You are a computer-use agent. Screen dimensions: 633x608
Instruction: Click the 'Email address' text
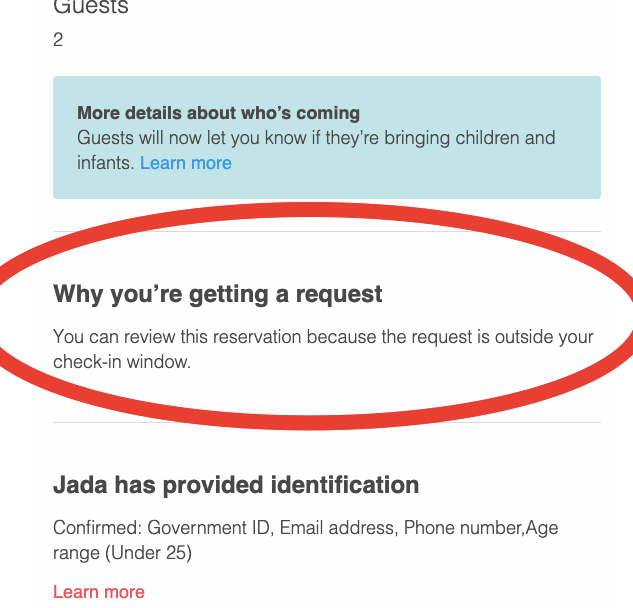point(337,528)
